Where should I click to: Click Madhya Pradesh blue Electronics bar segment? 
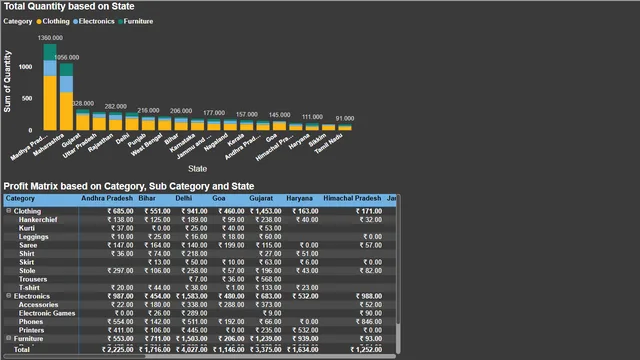(x=50, y=68)
